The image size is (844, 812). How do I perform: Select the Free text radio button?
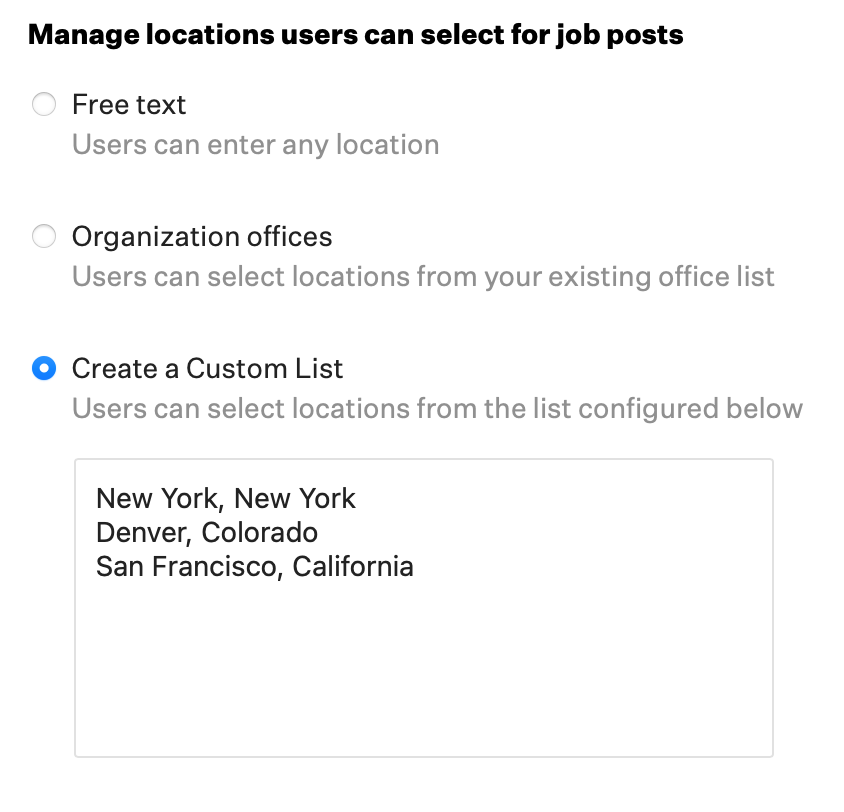pyautogui.click(x=44, y=105)
